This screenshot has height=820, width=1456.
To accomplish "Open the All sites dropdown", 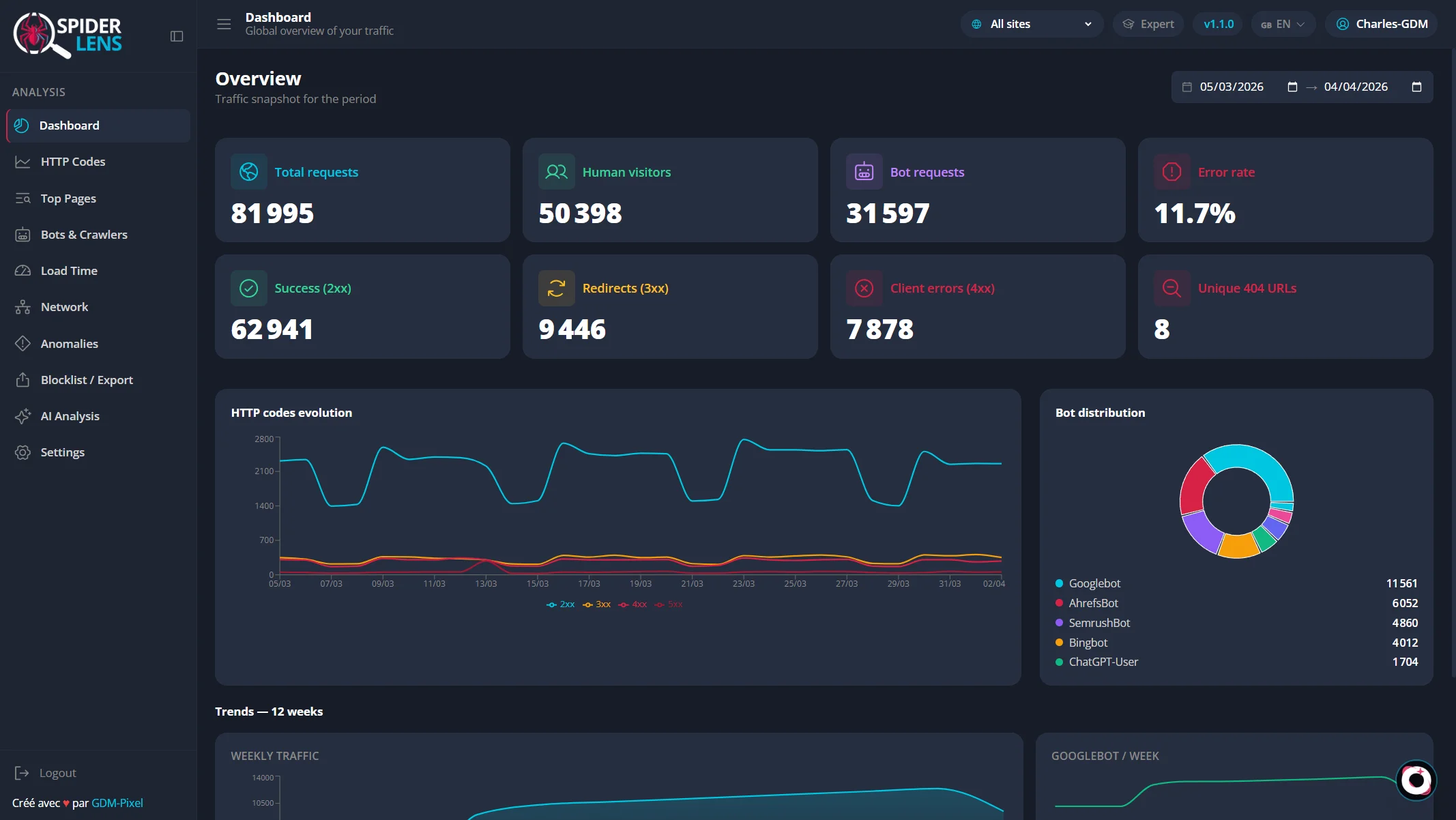I will pos(1031,24).
